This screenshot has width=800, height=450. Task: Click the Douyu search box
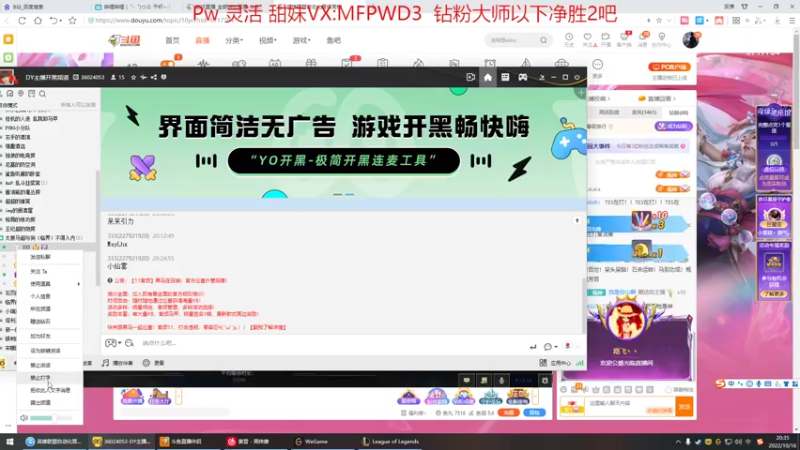pos(518,40)
